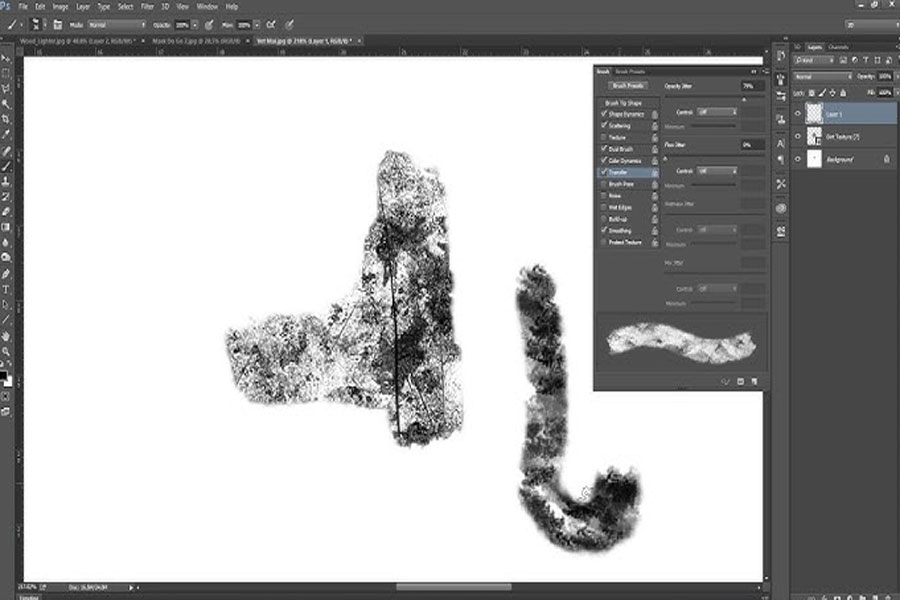This screenshot has height=600, width=900.
Task: Click the Brush Presets button
Action: [x=628, y=86]
